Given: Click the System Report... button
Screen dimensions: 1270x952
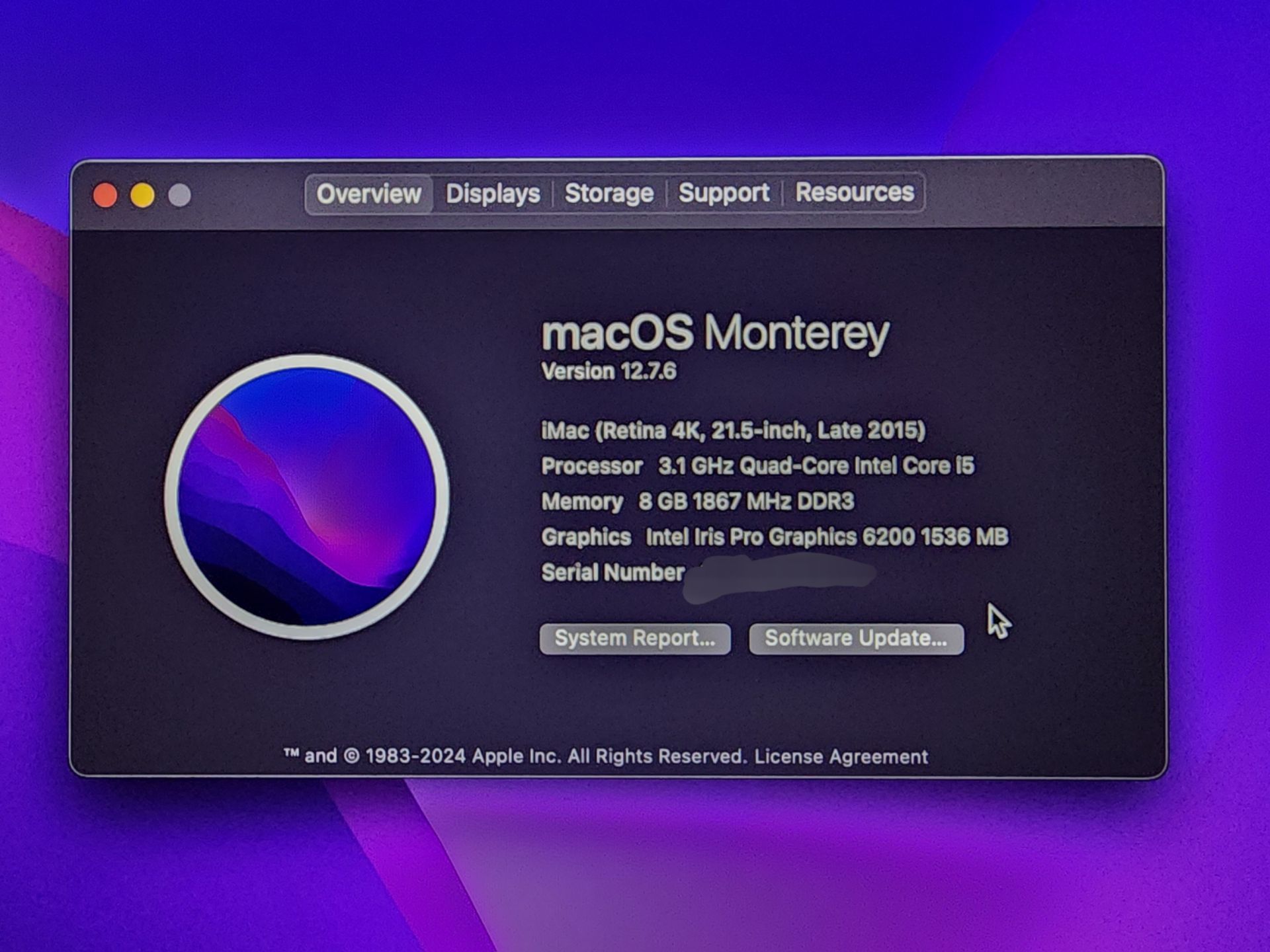Looking at the screenshot, I should tap(635, 638).
